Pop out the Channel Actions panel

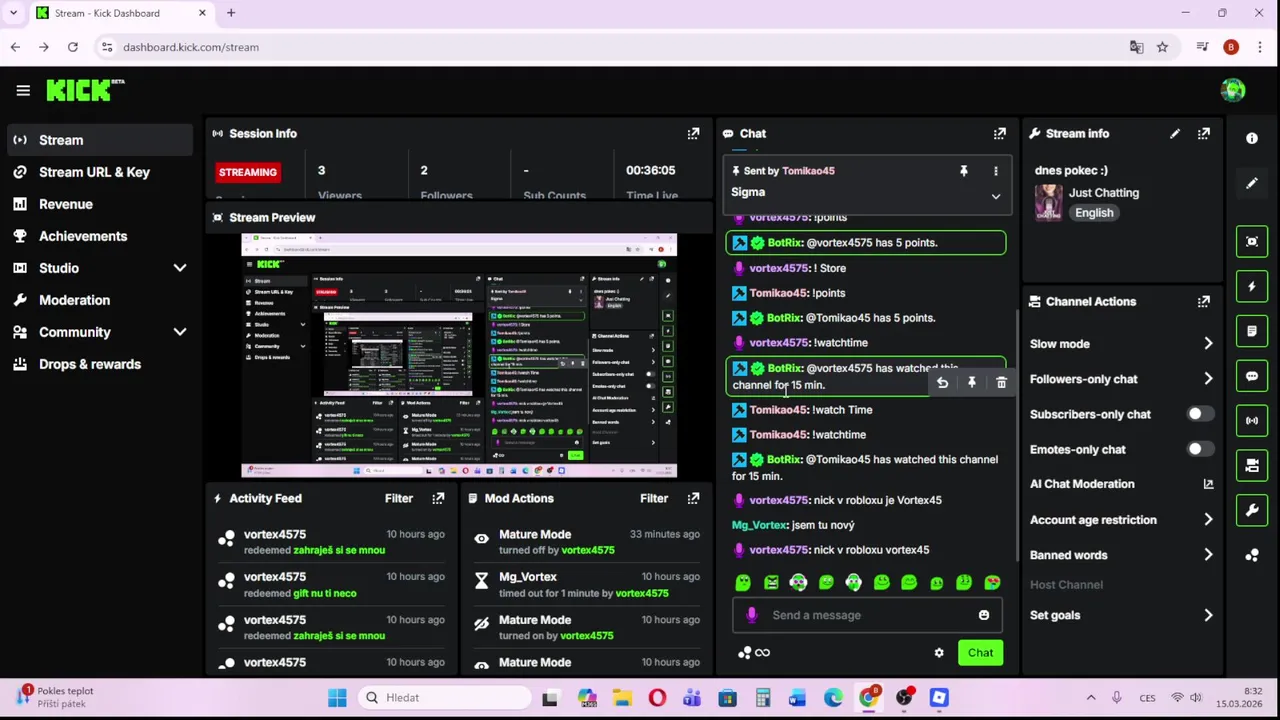tap(1204, 301)
